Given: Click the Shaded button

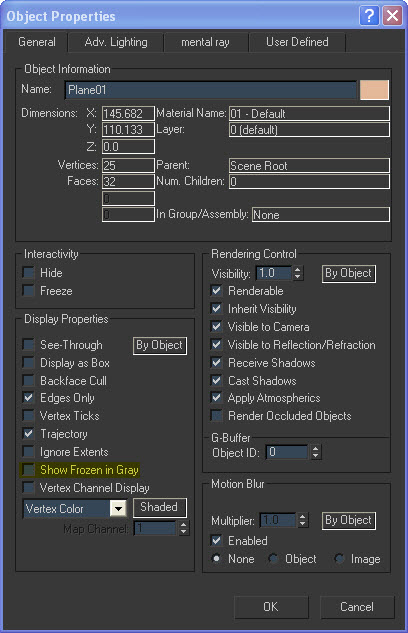Looking at the screenshot, I should click(x=160, y=507).
